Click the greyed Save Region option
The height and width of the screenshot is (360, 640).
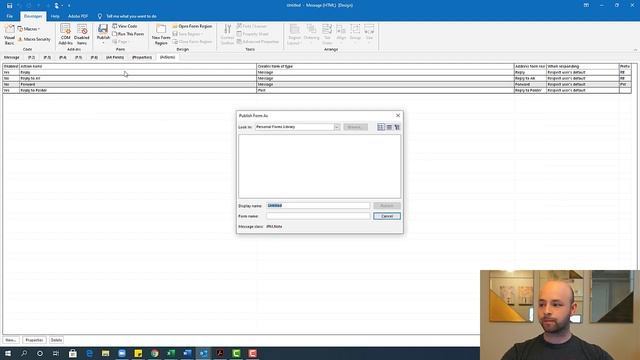click(x=187, y=34)
